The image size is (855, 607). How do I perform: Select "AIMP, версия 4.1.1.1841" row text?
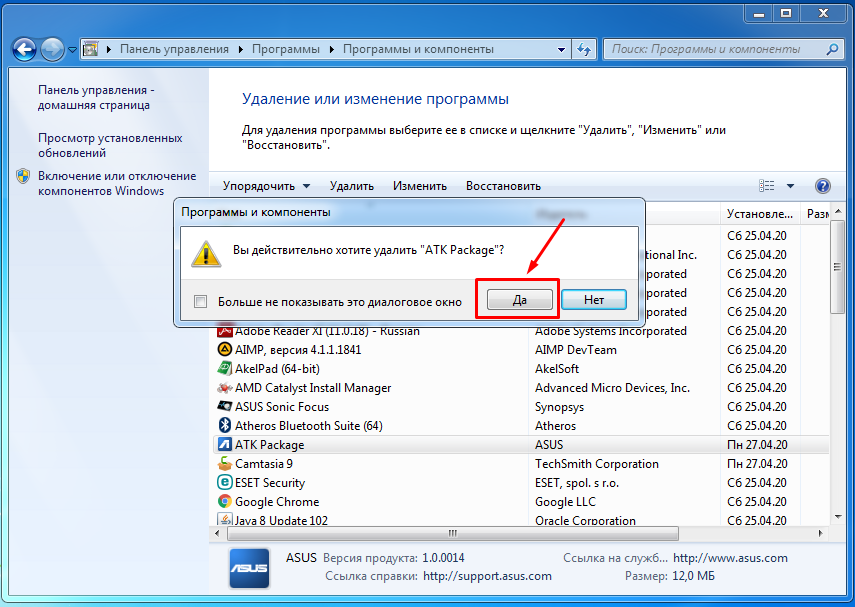(298, 350)
